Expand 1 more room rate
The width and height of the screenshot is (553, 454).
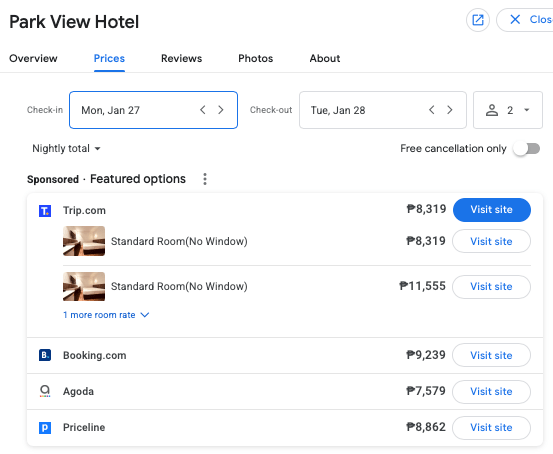tap(106, 315)
